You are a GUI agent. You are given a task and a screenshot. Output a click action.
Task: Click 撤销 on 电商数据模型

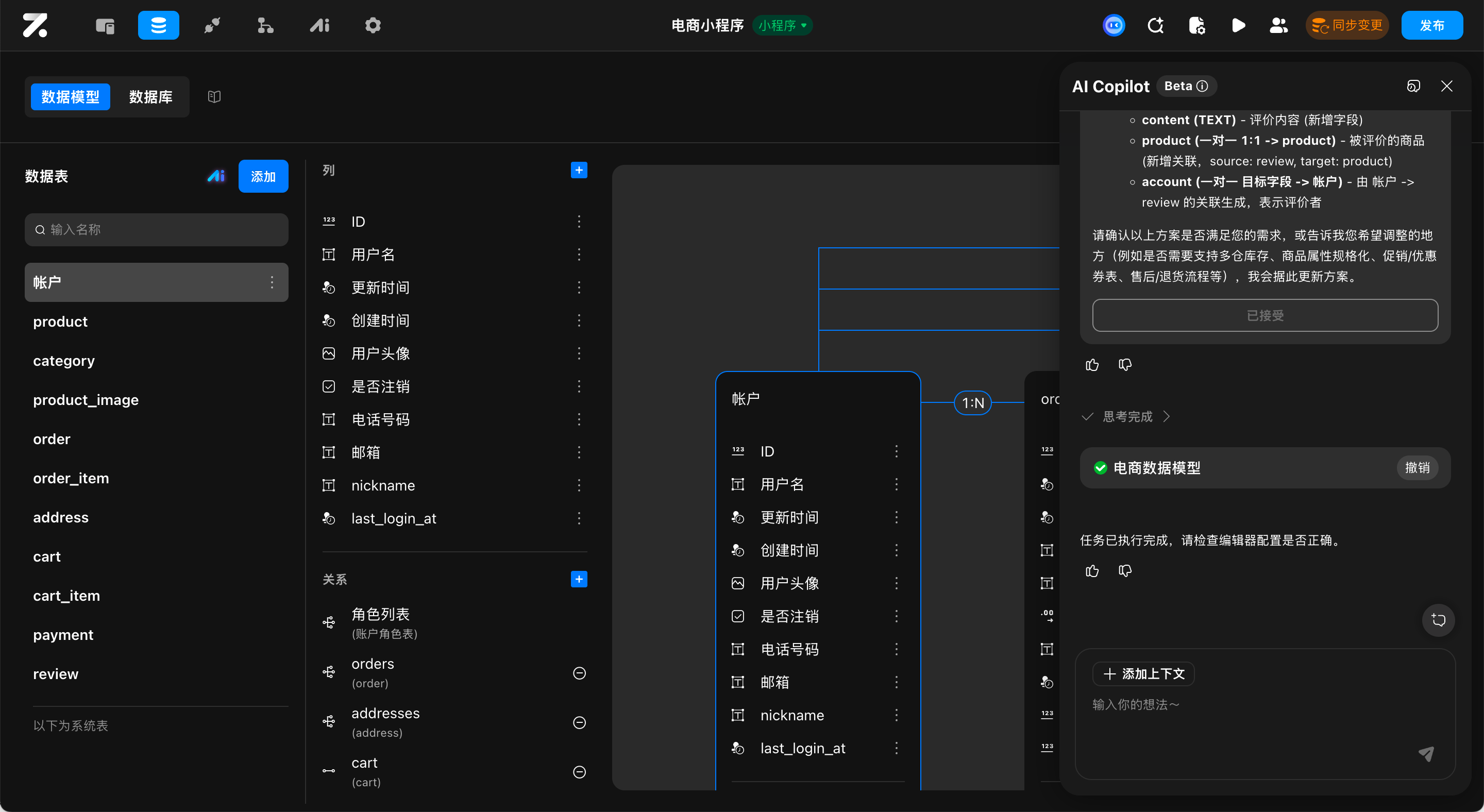pyautogui.click(x=1417, y=468)
